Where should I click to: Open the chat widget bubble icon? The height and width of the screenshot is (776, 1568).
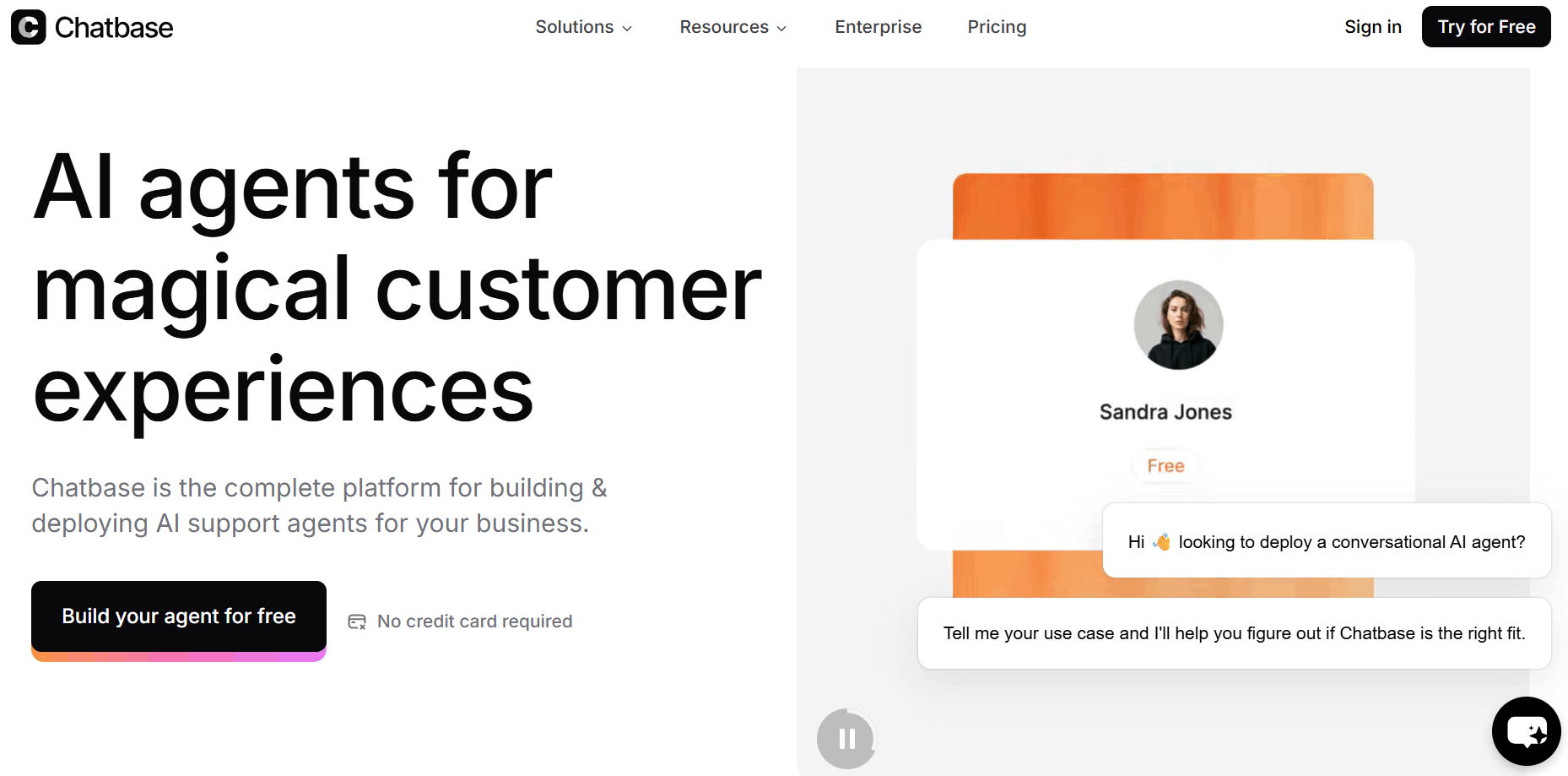(1526, 730)
